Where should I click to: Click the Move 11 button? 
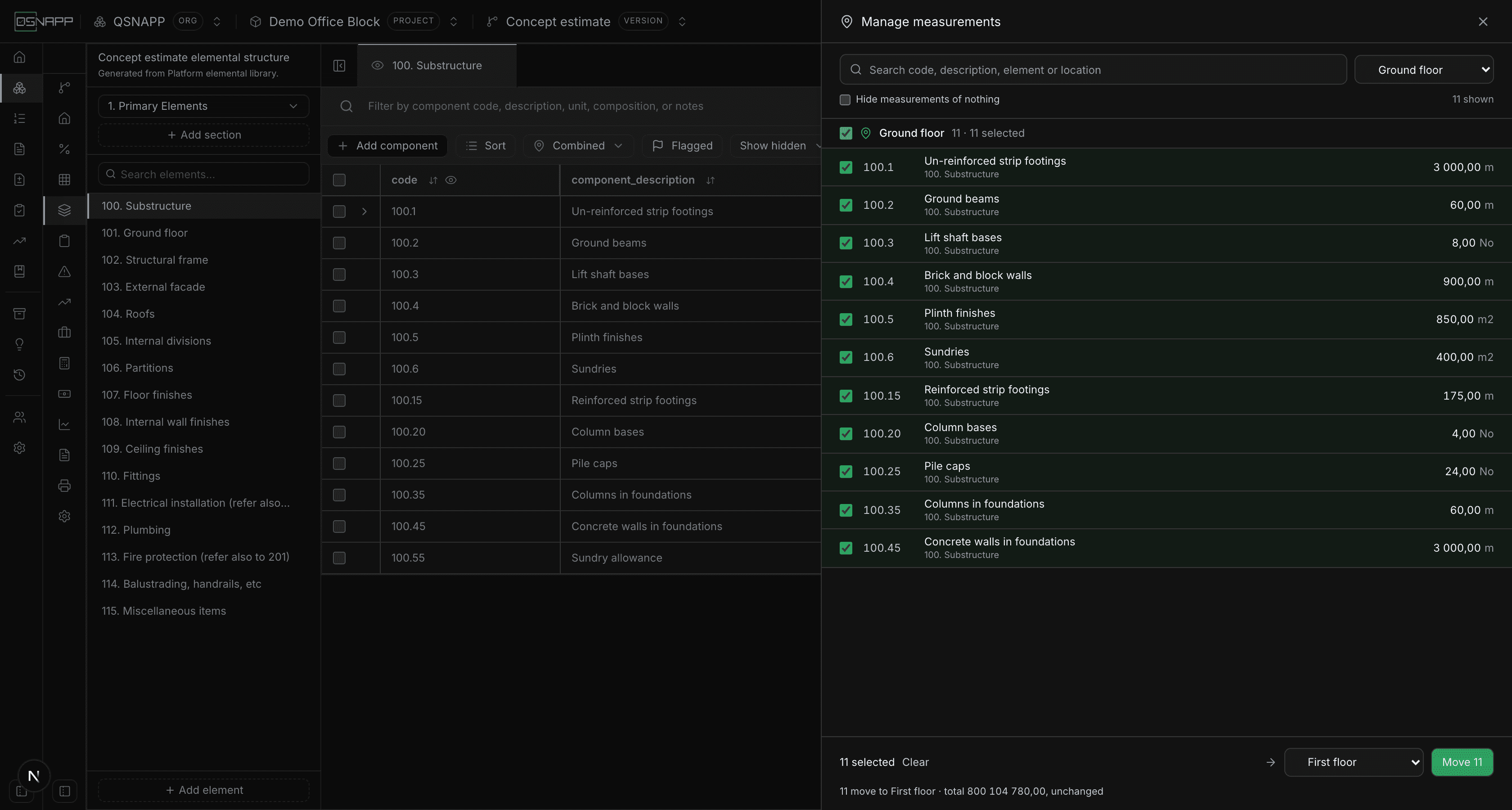click(x=1462, y=762)
